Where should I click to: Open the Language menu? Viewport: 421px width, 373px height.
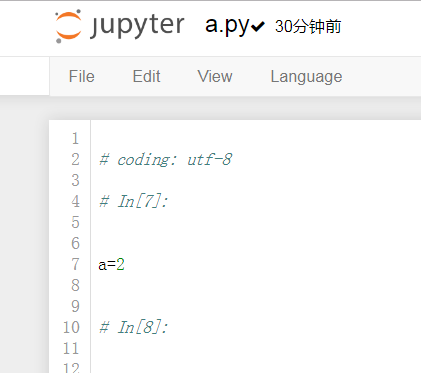click(x=306, y=77)
